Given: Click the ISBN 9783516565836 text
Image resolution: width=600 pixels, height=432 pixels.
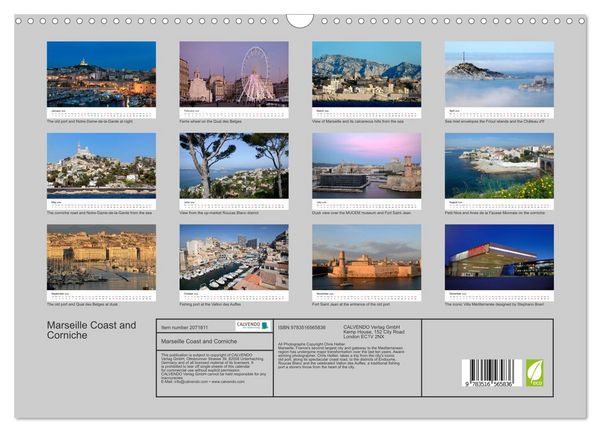Looking at the screenshot, I should click(302, 328).
